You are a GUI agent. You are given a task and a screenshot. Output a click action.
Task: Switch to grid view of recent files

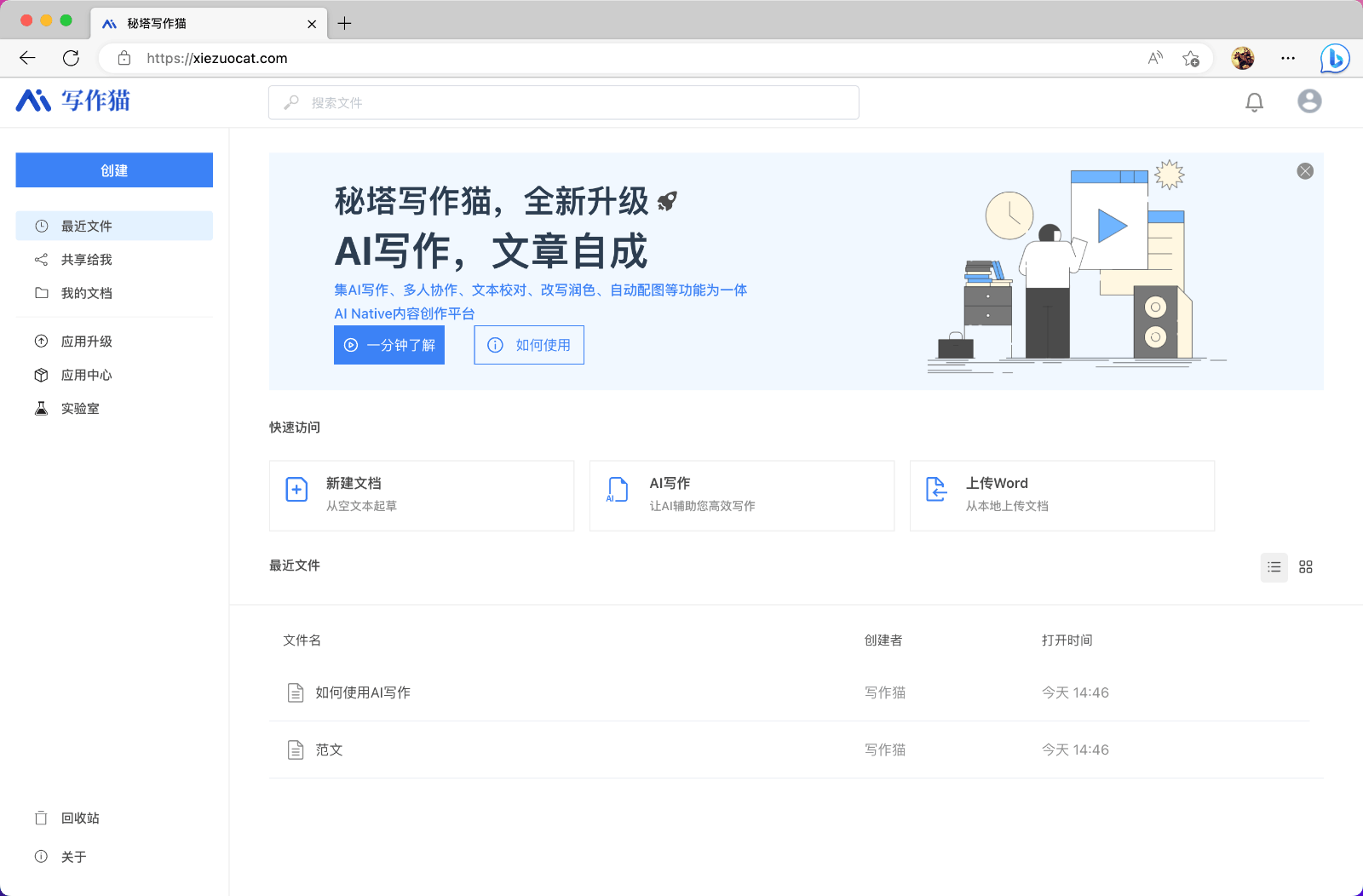pos(1306,567)
